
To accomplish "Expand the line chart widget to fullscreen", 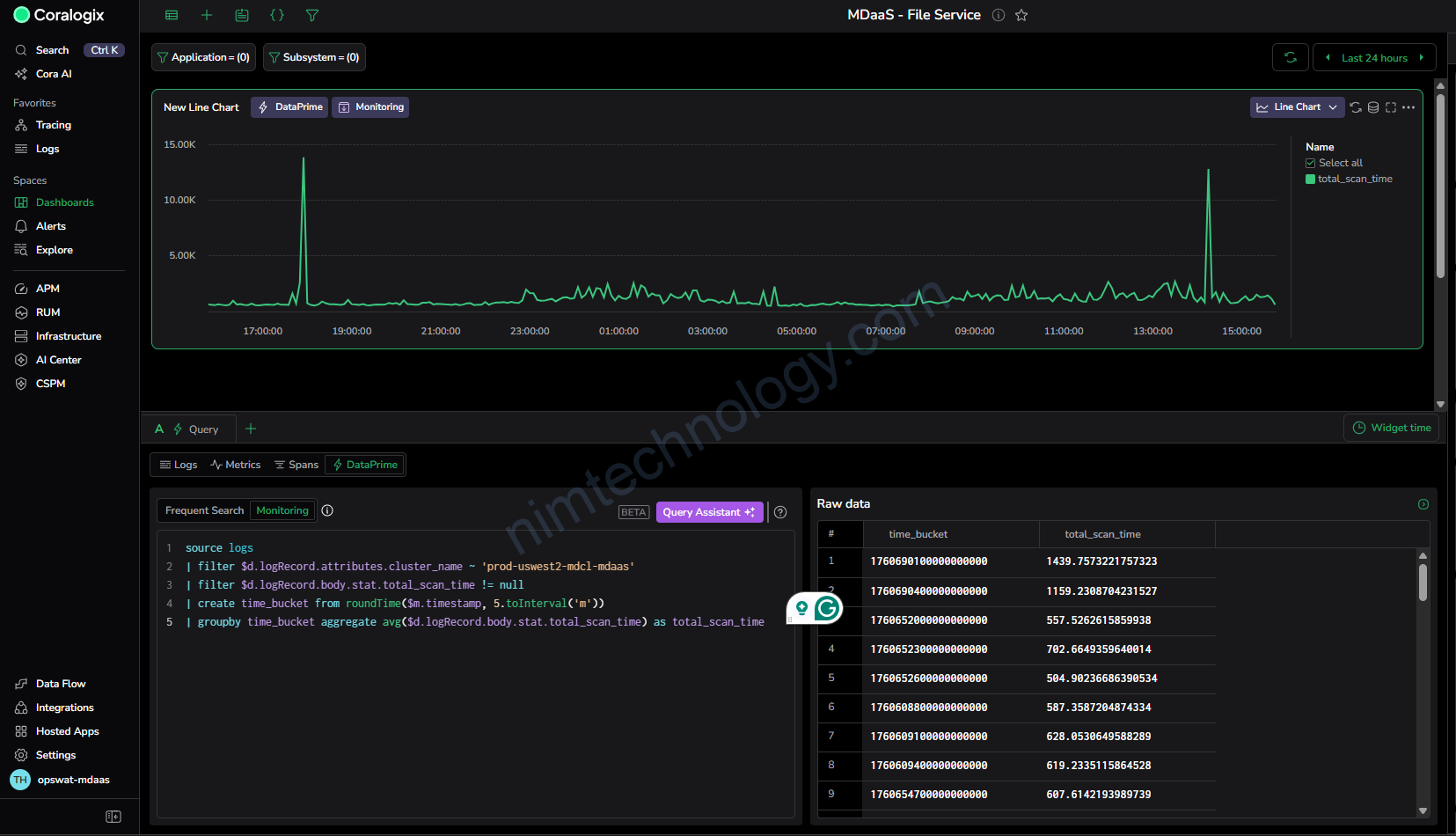I will [1391, 107].
